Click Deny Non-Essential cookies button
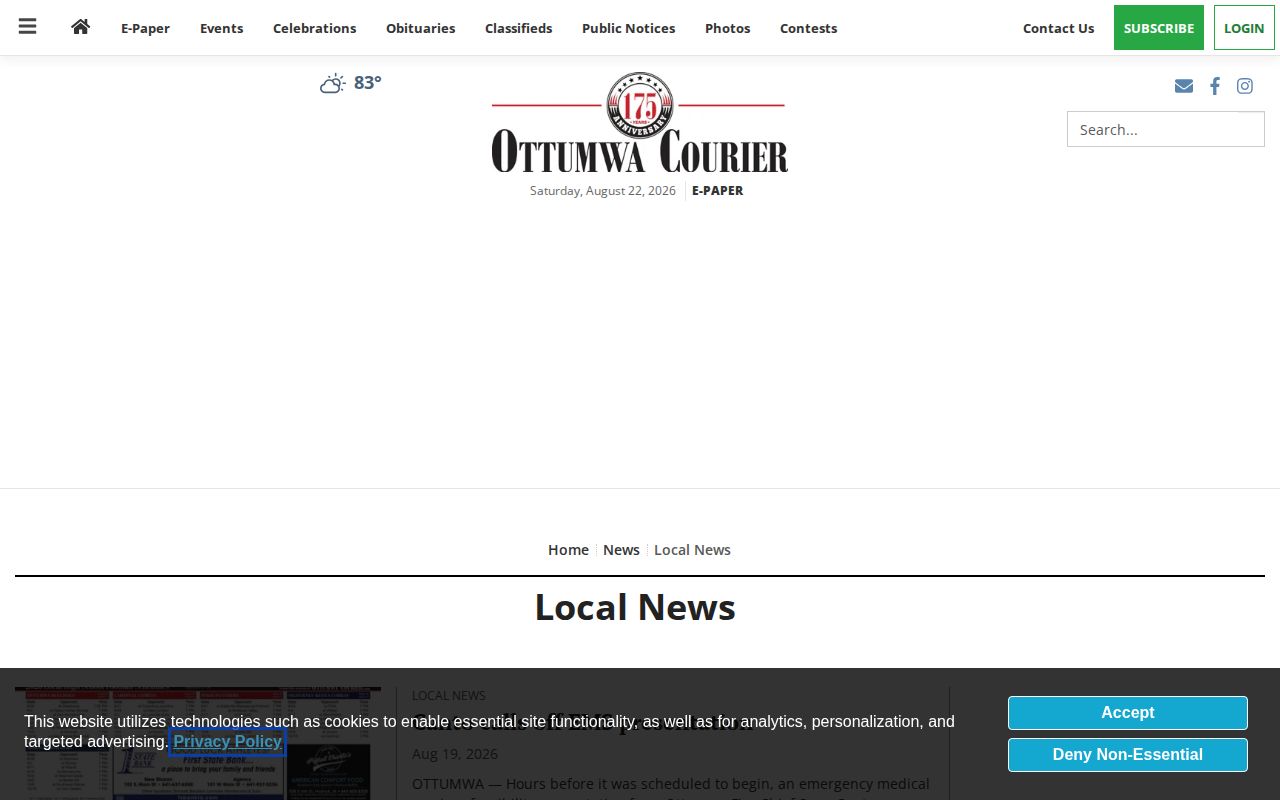Screen dimensions: 1280x800 click(1127, 755)
